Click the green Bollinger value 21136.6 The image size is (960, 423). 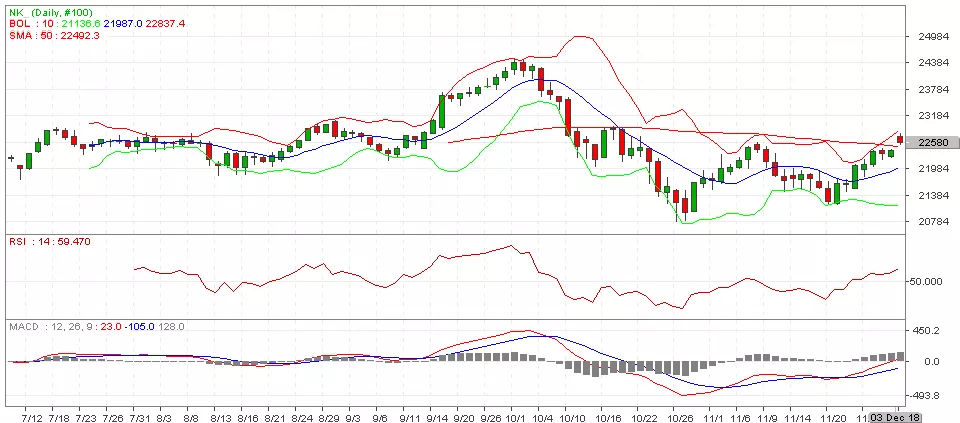(81, 23)
